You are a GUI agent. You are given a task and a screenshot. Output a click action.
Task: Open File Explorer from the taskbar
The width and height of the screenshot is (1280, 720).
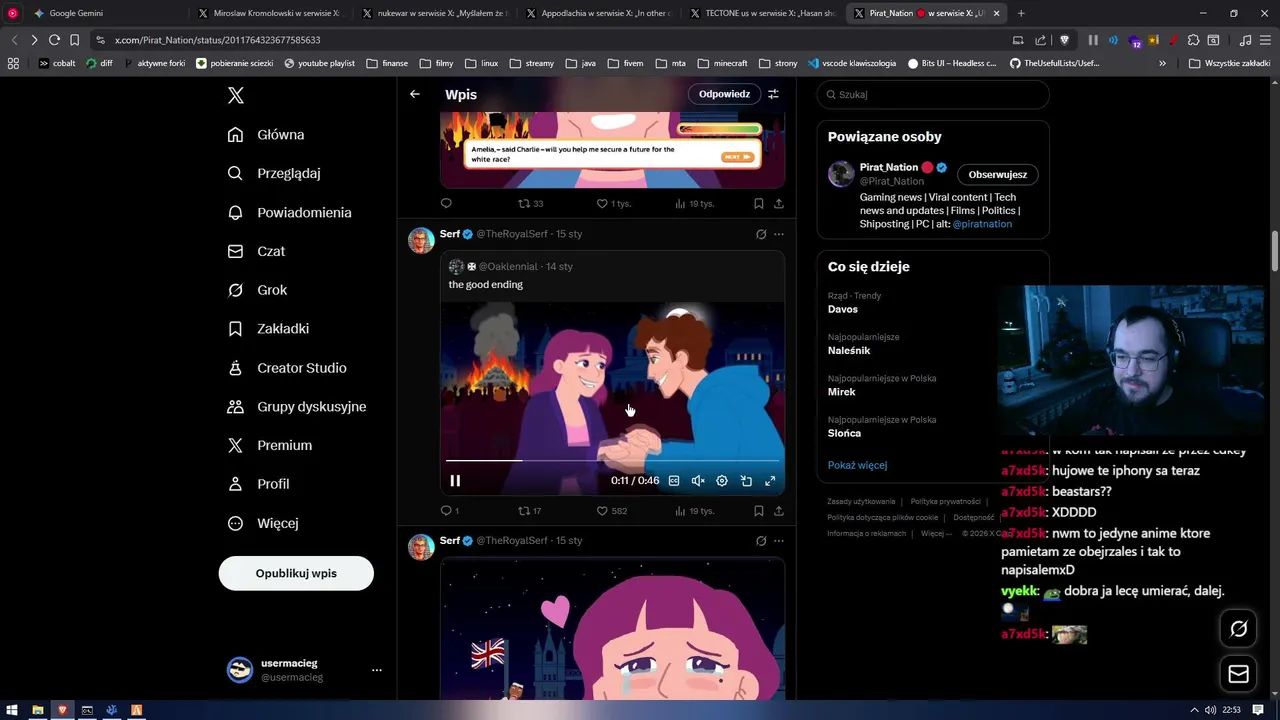tap(38, 710)
